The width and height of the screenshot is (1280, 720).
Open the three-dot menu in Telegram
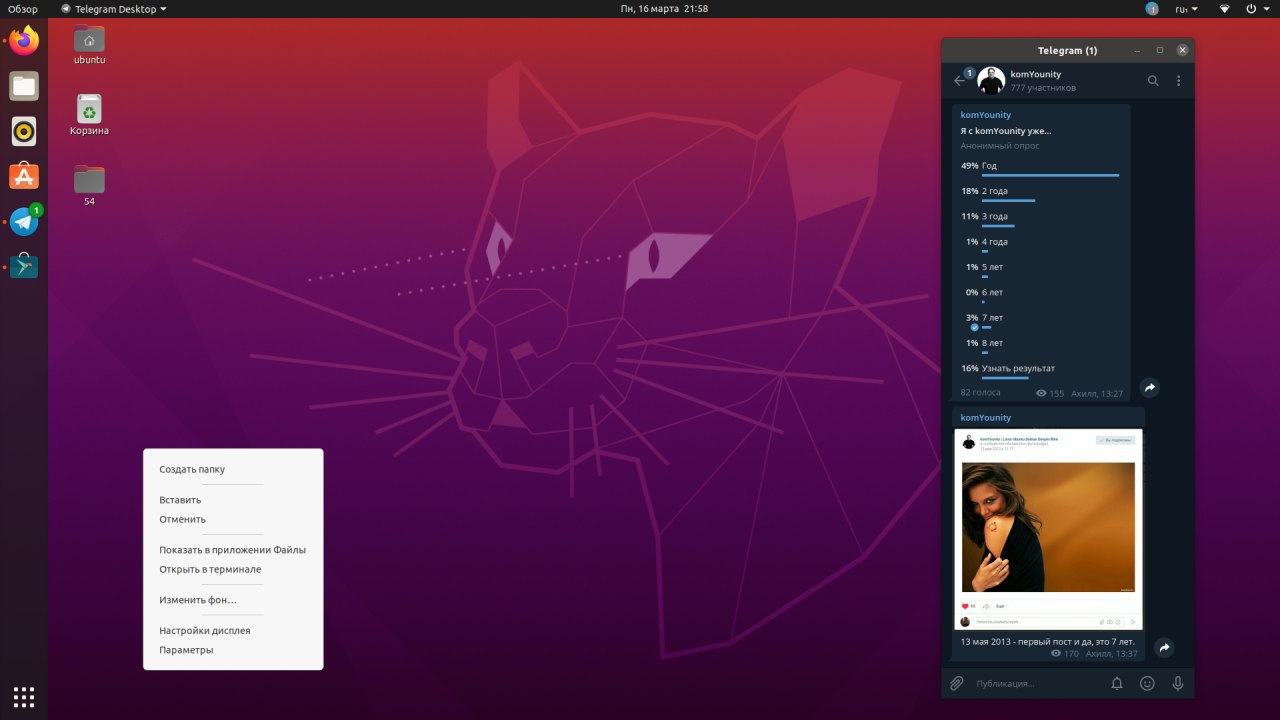(x=1178, y=81)
